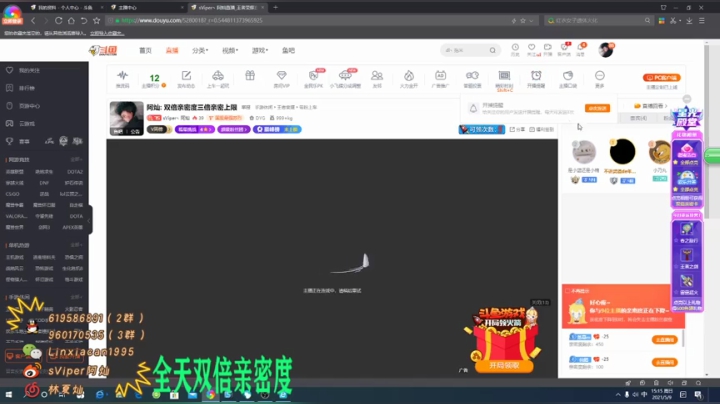Reload the page with browser refresh icon
The width and height of the screenshot is (720, 404).
[x=58, y=21]
